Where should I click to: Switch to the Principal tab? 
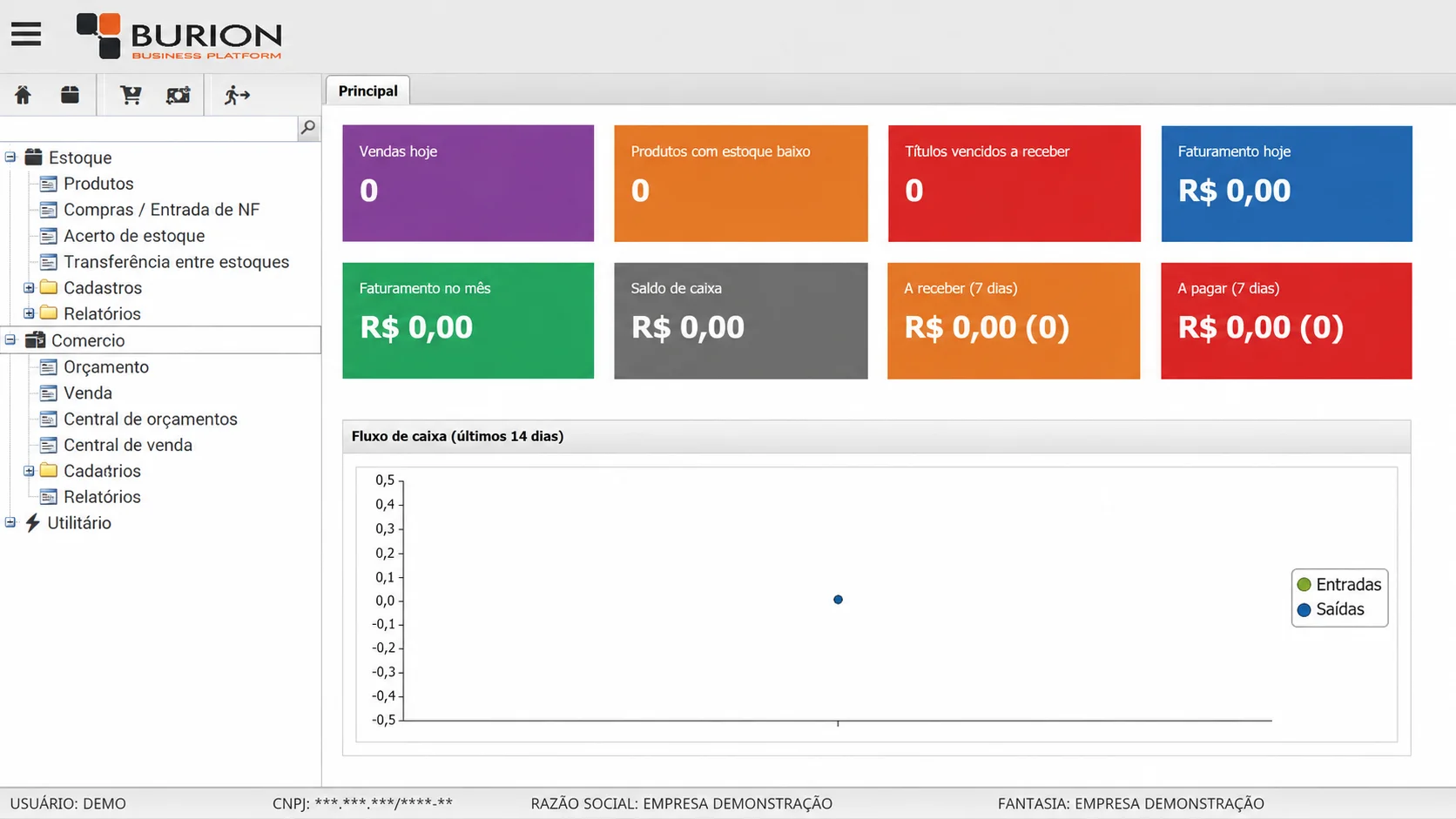(x=367, y=91)
